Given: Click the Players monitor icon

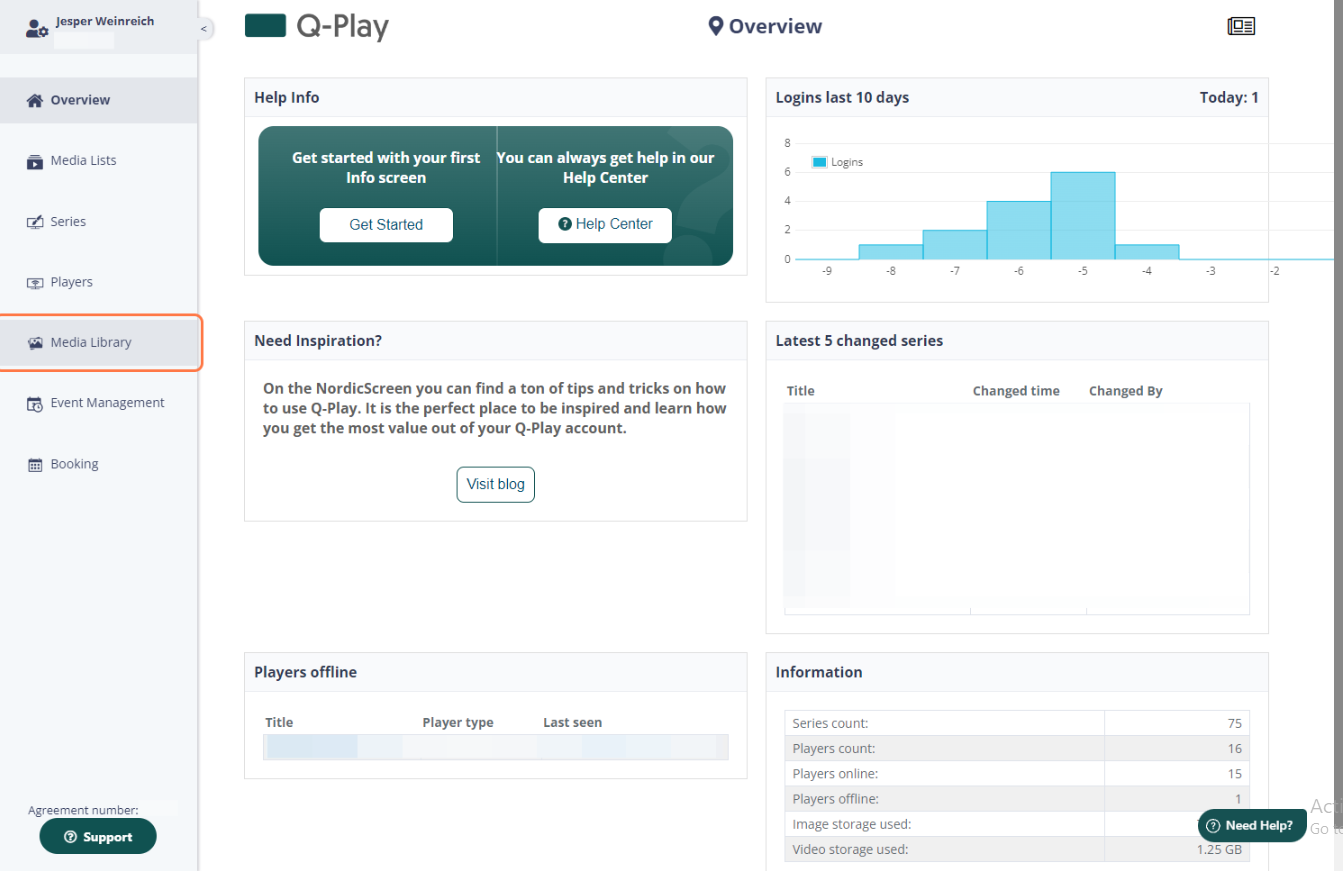Looking at the screenshot, I should pos(35,283).
